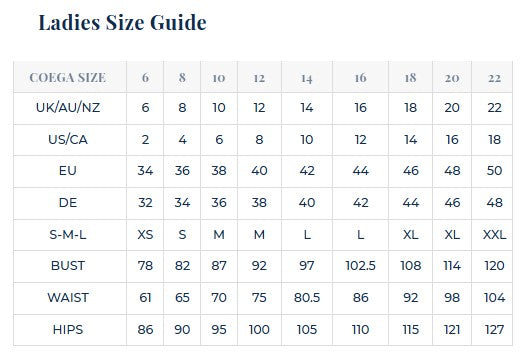Select header column size 22
Viewport: 527px width, 360px height.
click(x=494, y=78)
